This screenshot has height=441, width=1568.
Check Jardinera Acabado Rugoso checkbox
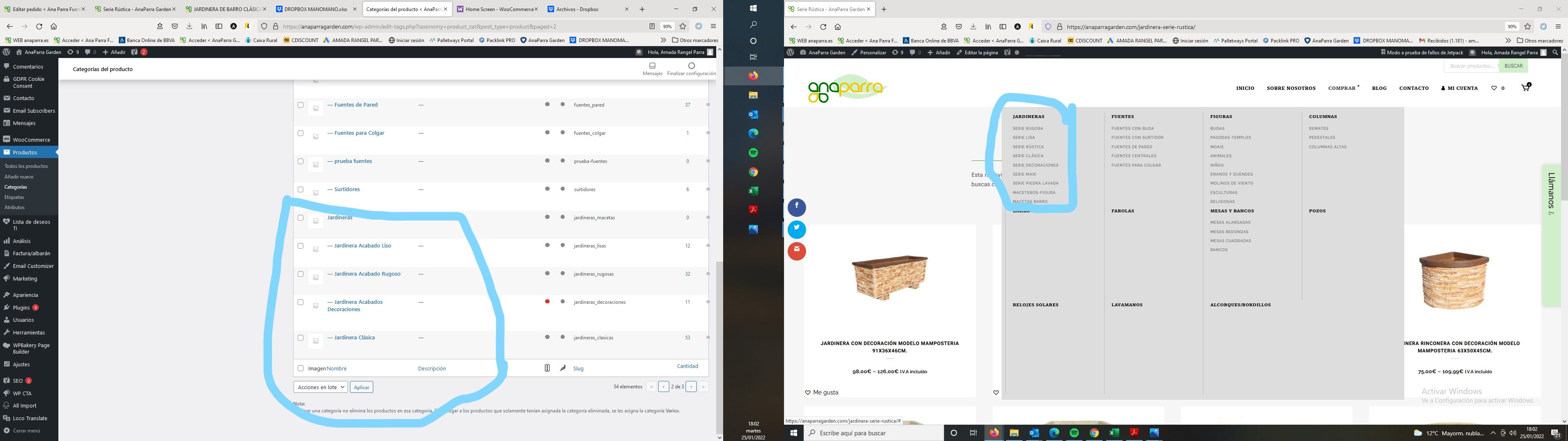click(300, 274)
